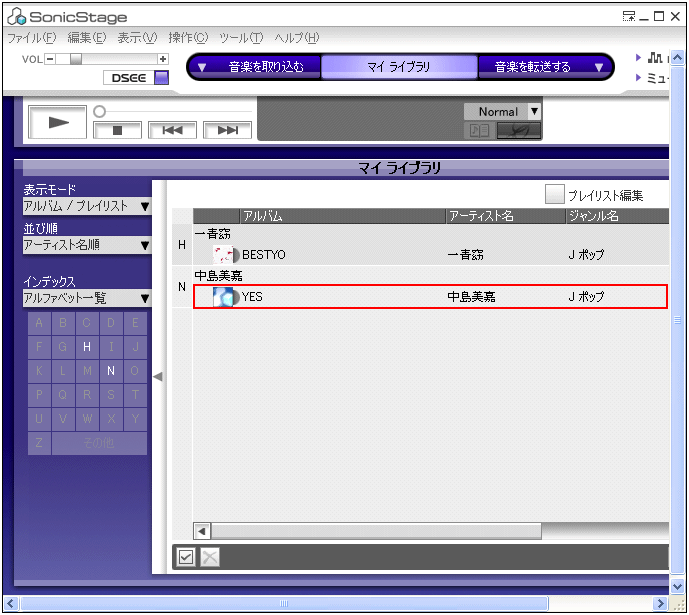The image size is (689, 615).
Task: Increase volume with the plus button
Action: 163,58
